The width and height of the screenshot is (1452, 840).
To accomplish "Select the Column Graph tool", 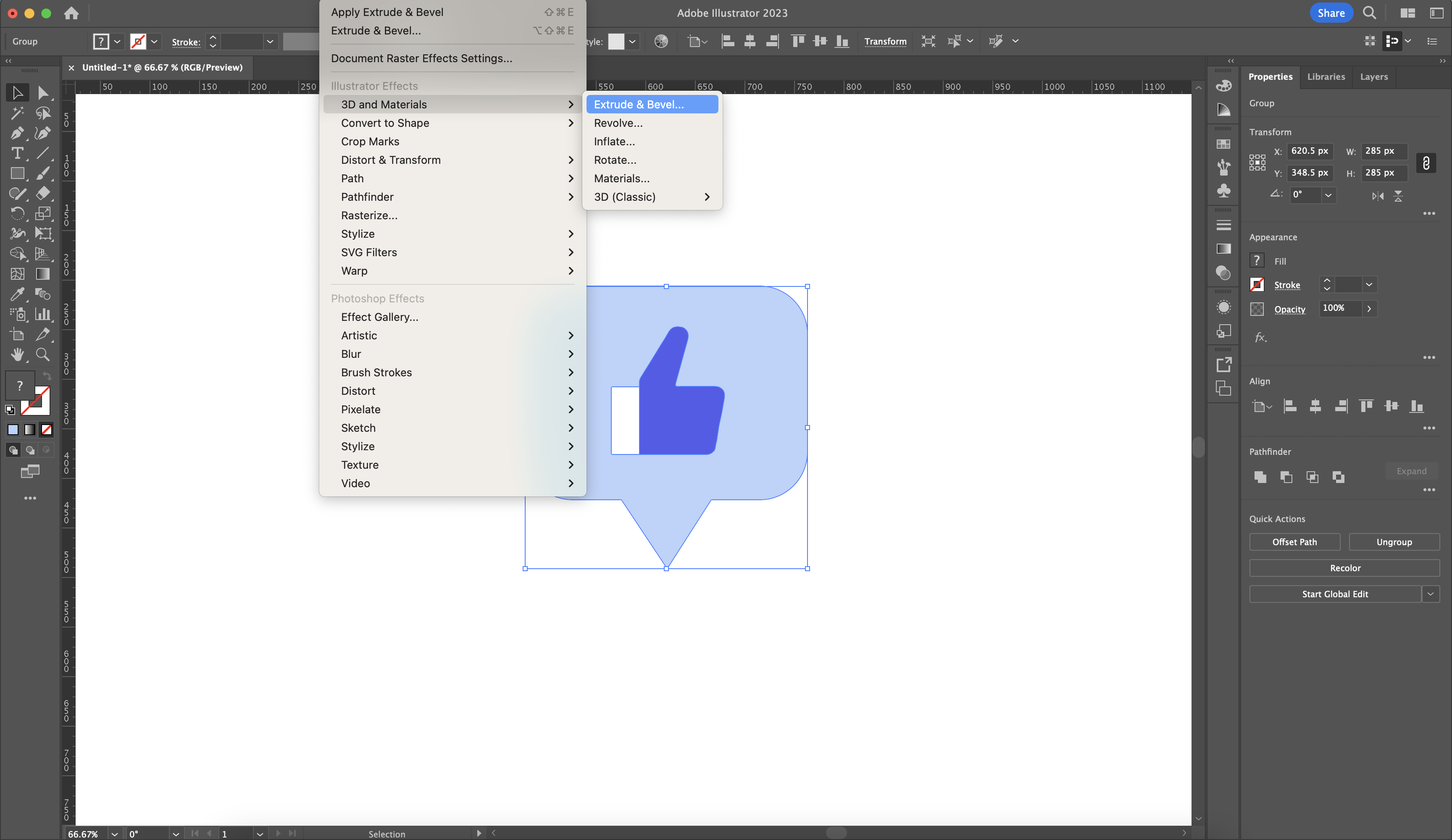I will coord(42,314).
